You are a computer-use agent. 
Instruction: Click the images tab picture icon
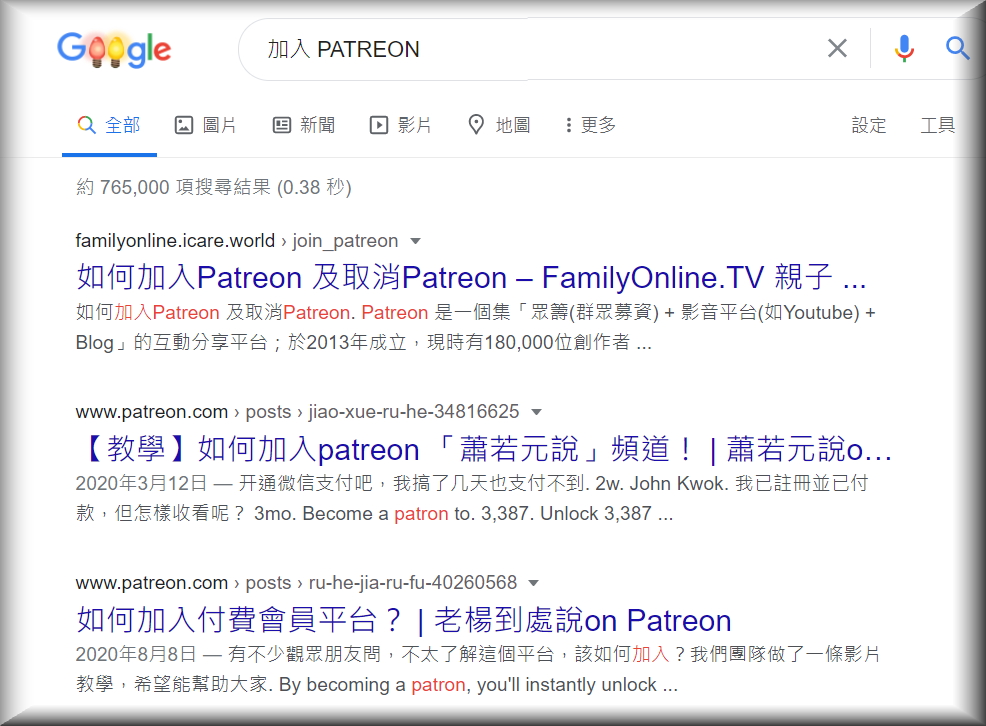pyautogui.click(x=184, y=125)
